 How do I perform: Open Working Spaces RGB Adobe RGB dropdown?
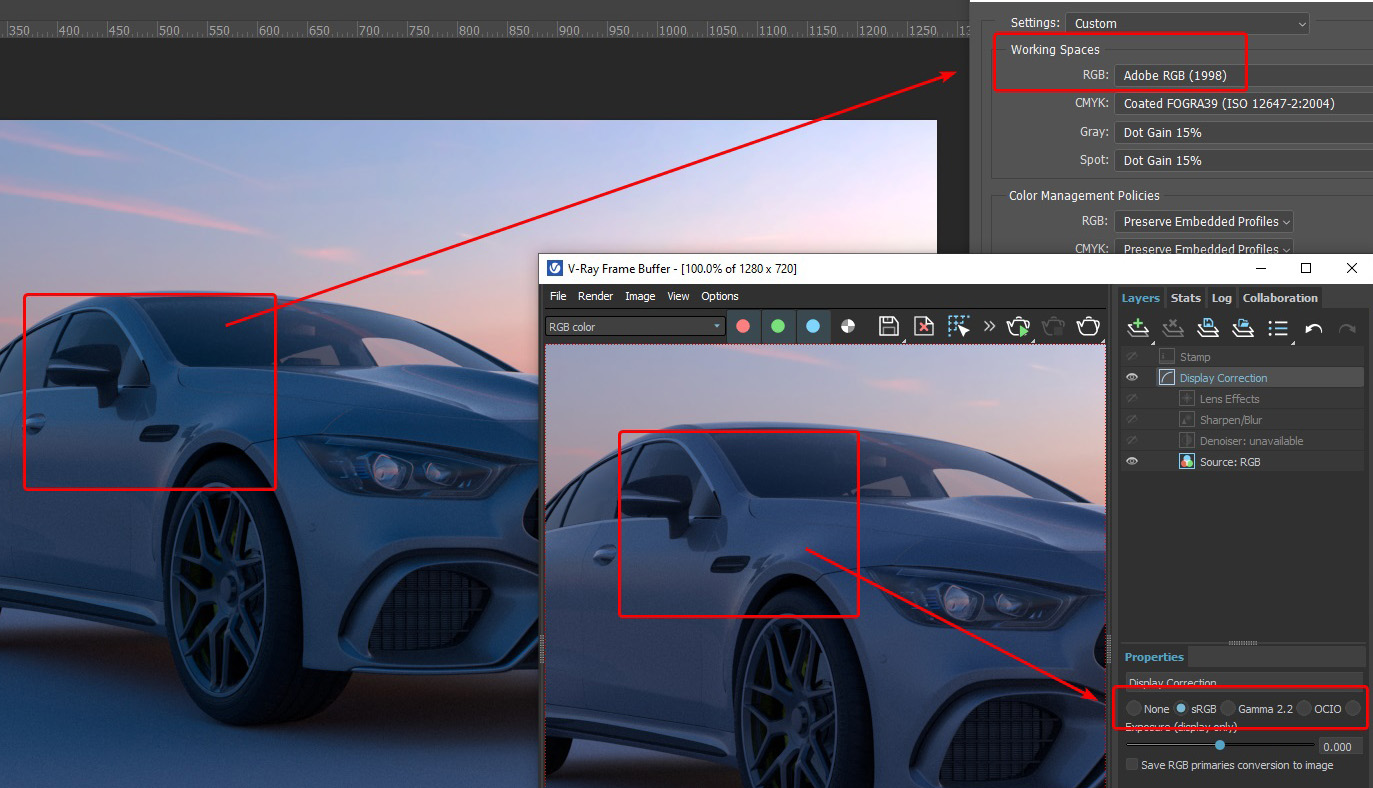point(1244,75)
